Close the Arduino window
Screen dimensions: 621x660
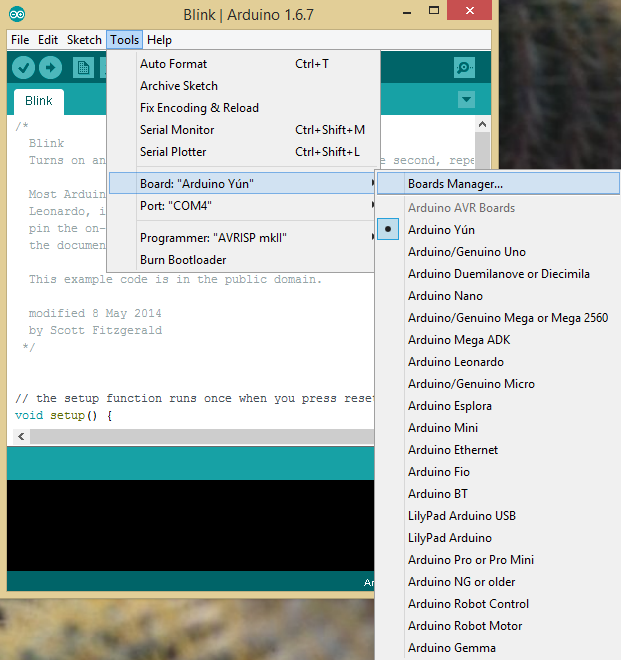[469, 10]
